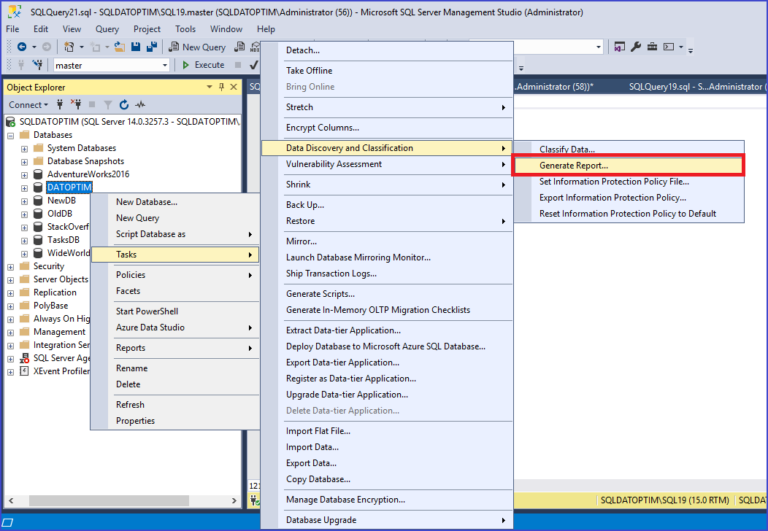Select the OldDB database in tree

(60, 214)
